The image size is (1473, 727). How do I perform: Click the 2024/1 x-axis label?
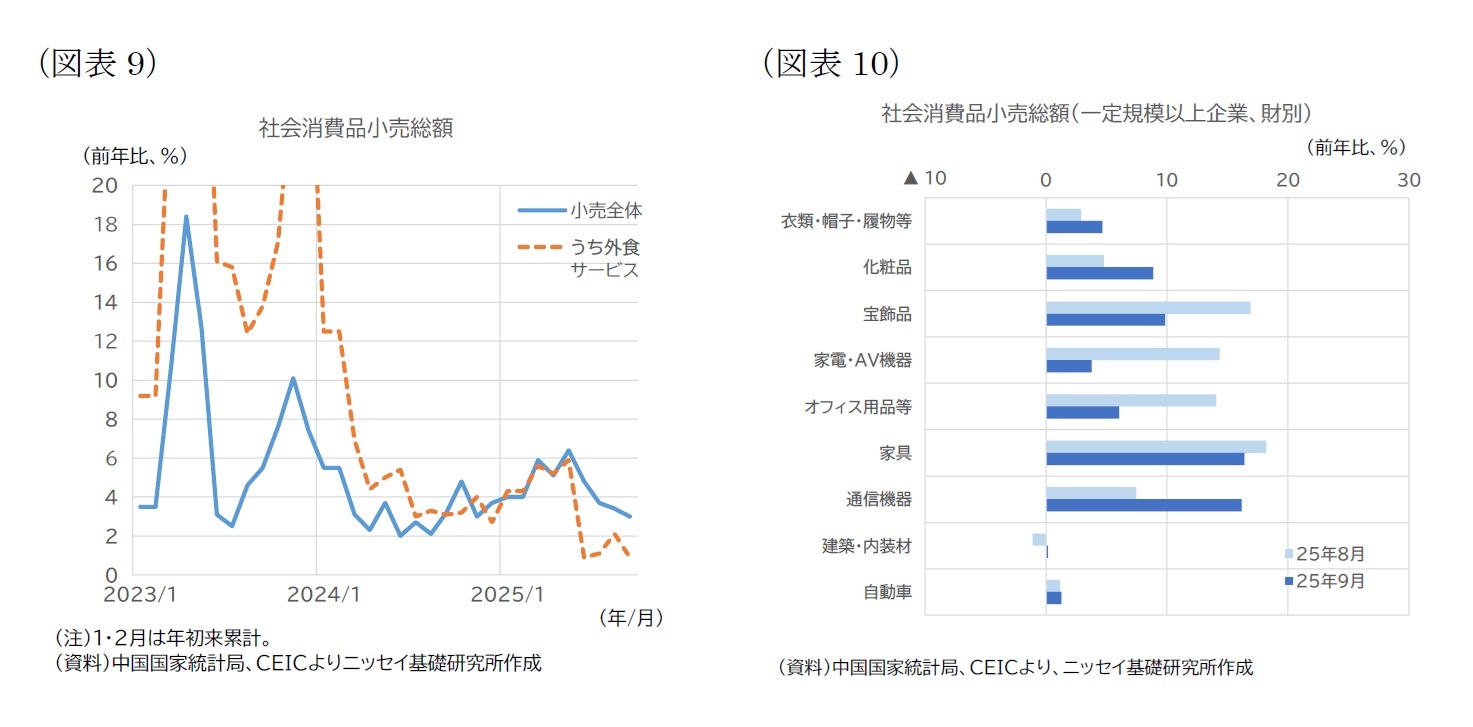coord(316,594)
